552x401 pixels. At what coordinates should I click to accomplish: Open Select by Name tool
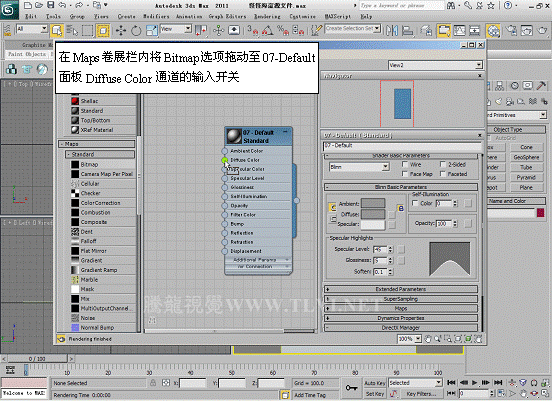(x=72, y=31)
